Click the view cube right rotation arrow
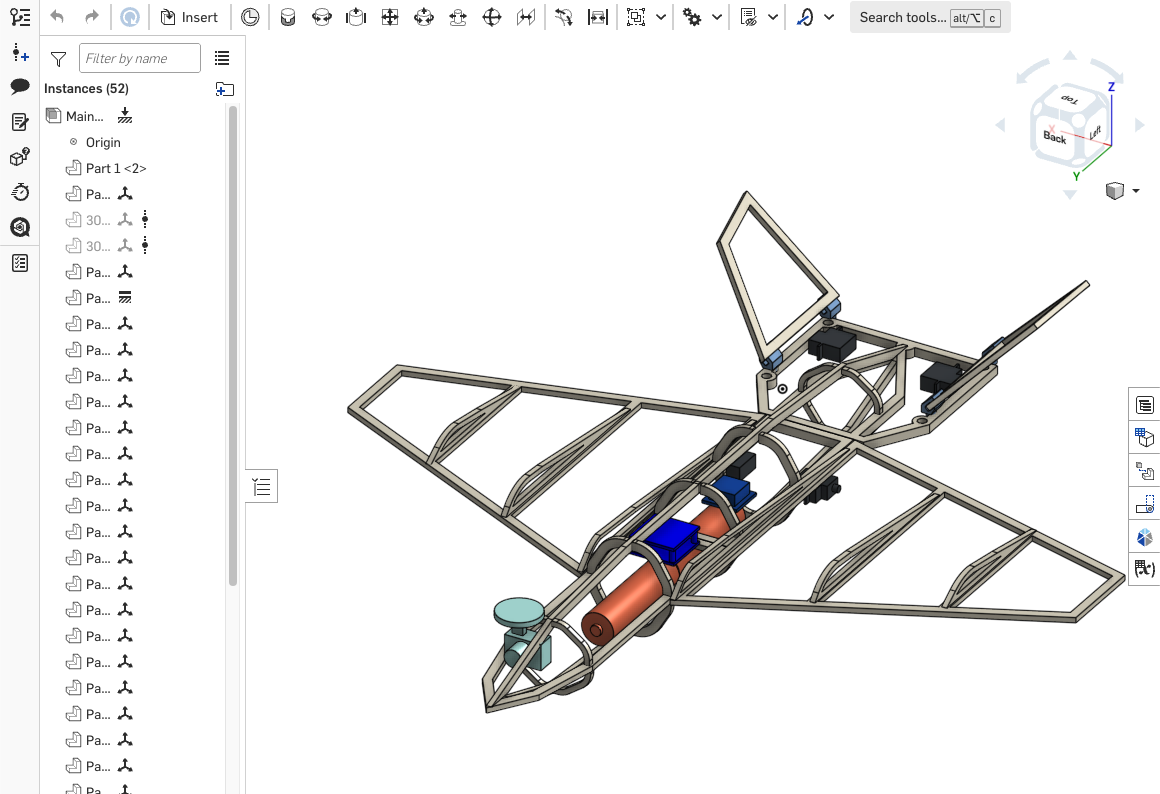Image resolution: width=1160 pixels, height=794 pixels. pyautogui.click(x=1140, y=126)
